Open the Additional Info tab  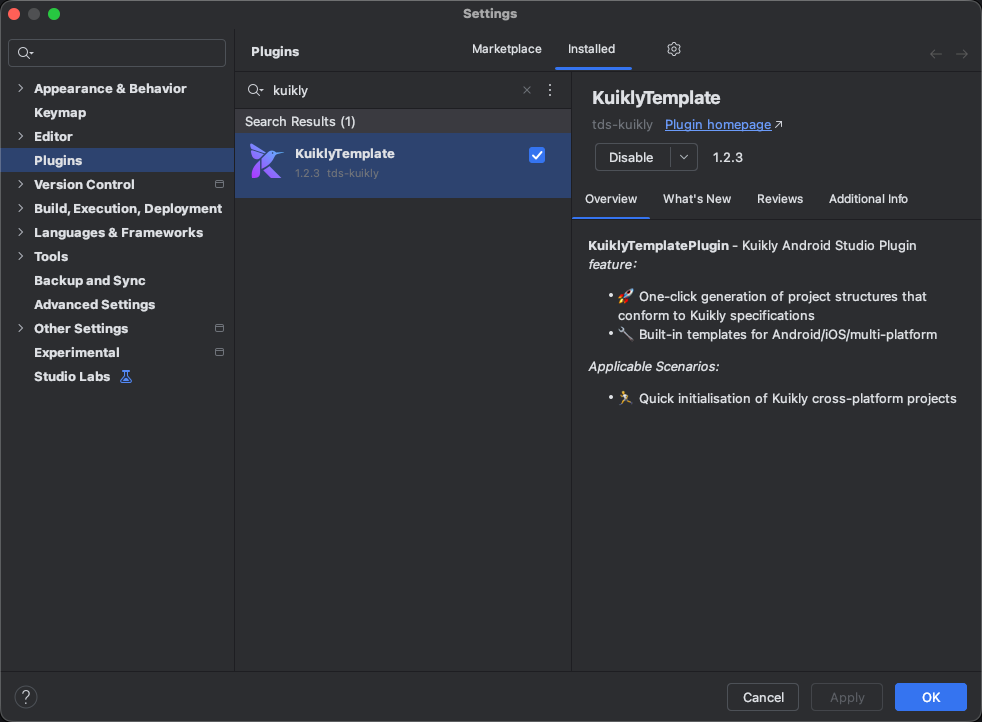tap(868, 199)
